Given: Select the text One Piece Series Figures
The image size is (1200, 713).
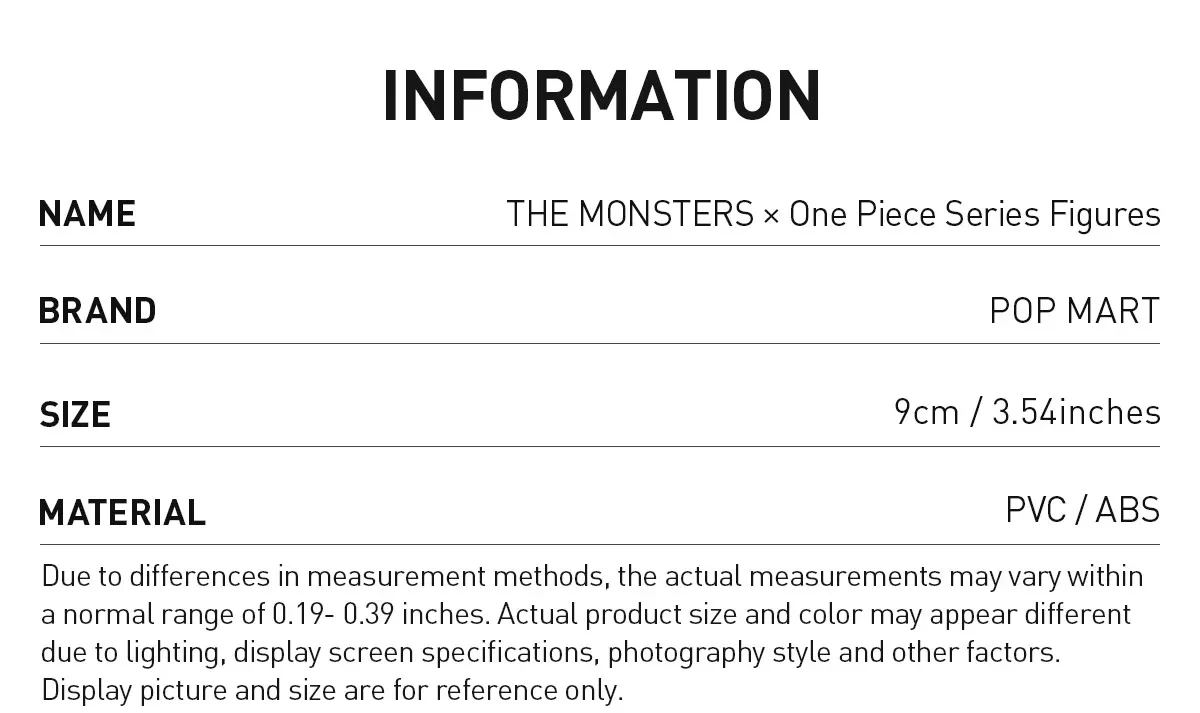Looking at the screenshot, I should click(974, 214).
